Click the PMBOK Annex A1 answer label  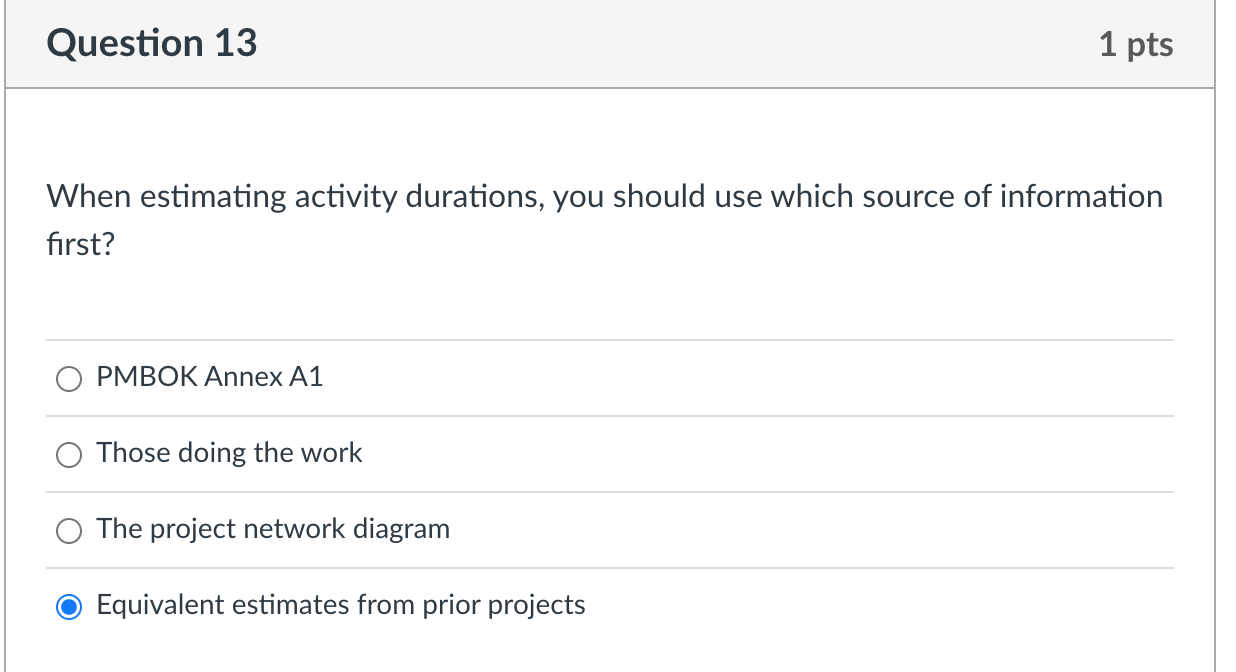pos(209,377)
